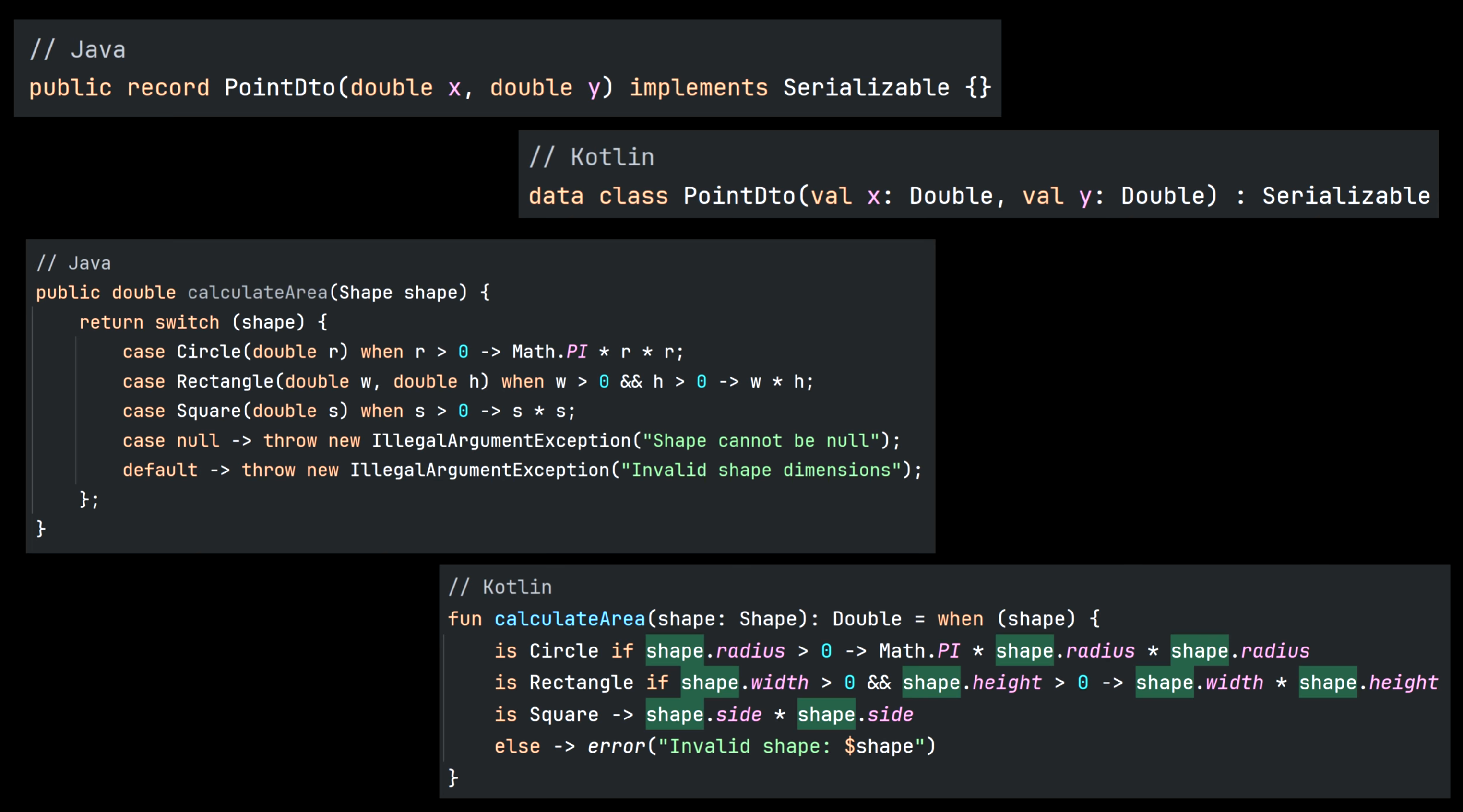Click the "Shape cannot be null" string
This screenshot has width=1463, height=812.
pos(761,441)
